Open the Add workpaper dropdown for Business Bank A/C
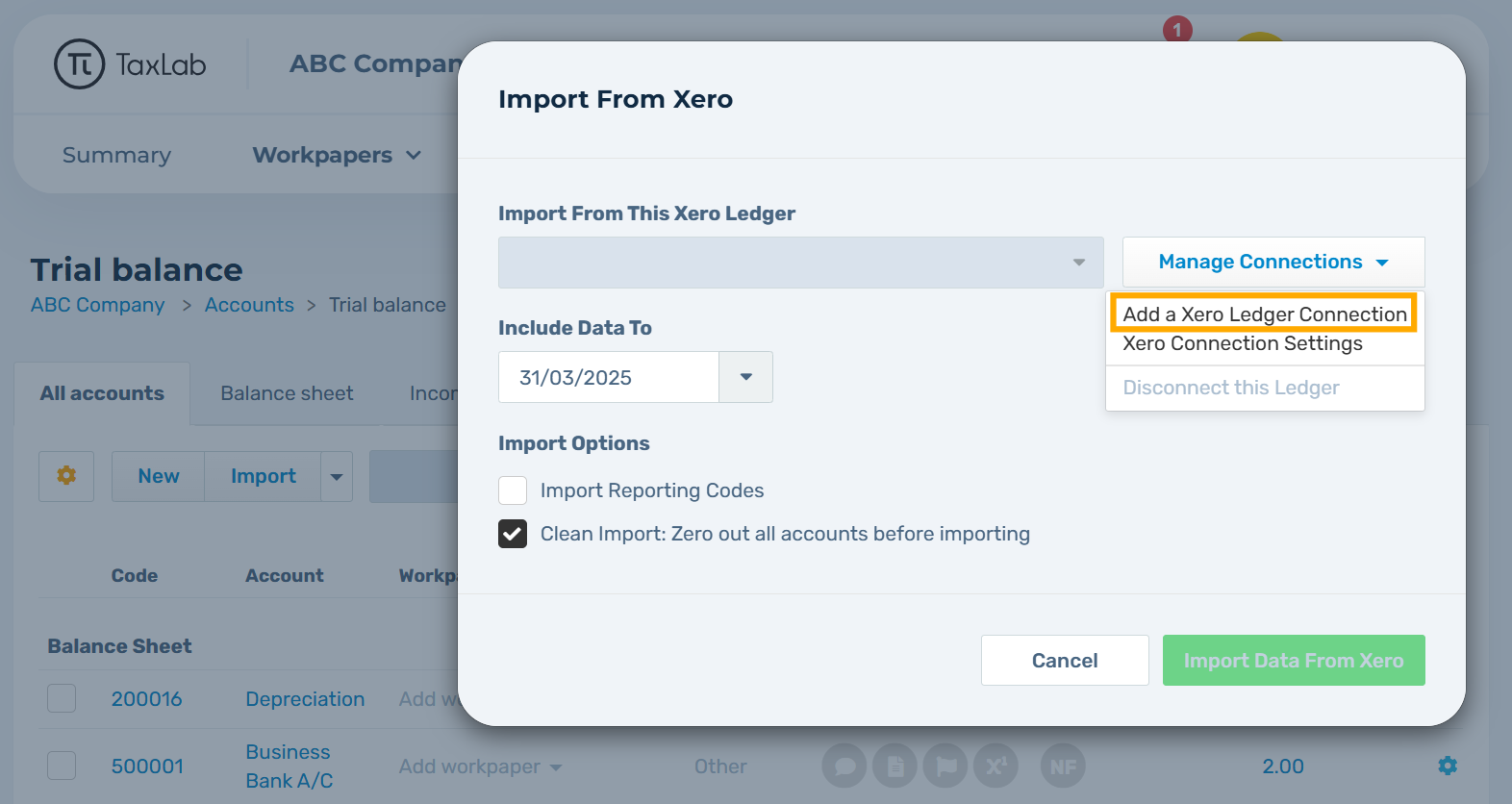The image size is (1512, 804). click(480, 766)
